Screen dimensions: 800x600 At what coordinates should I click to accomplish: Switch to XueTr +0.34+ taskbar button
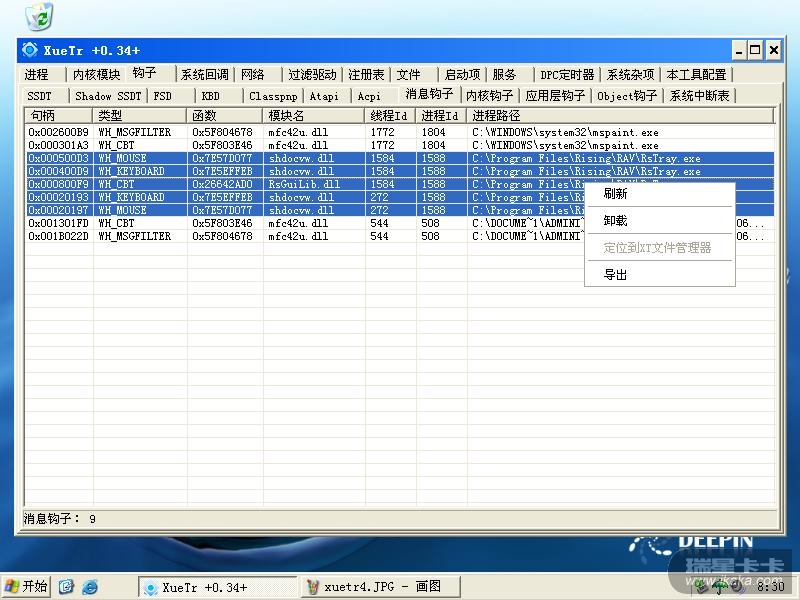pos(217,587)
